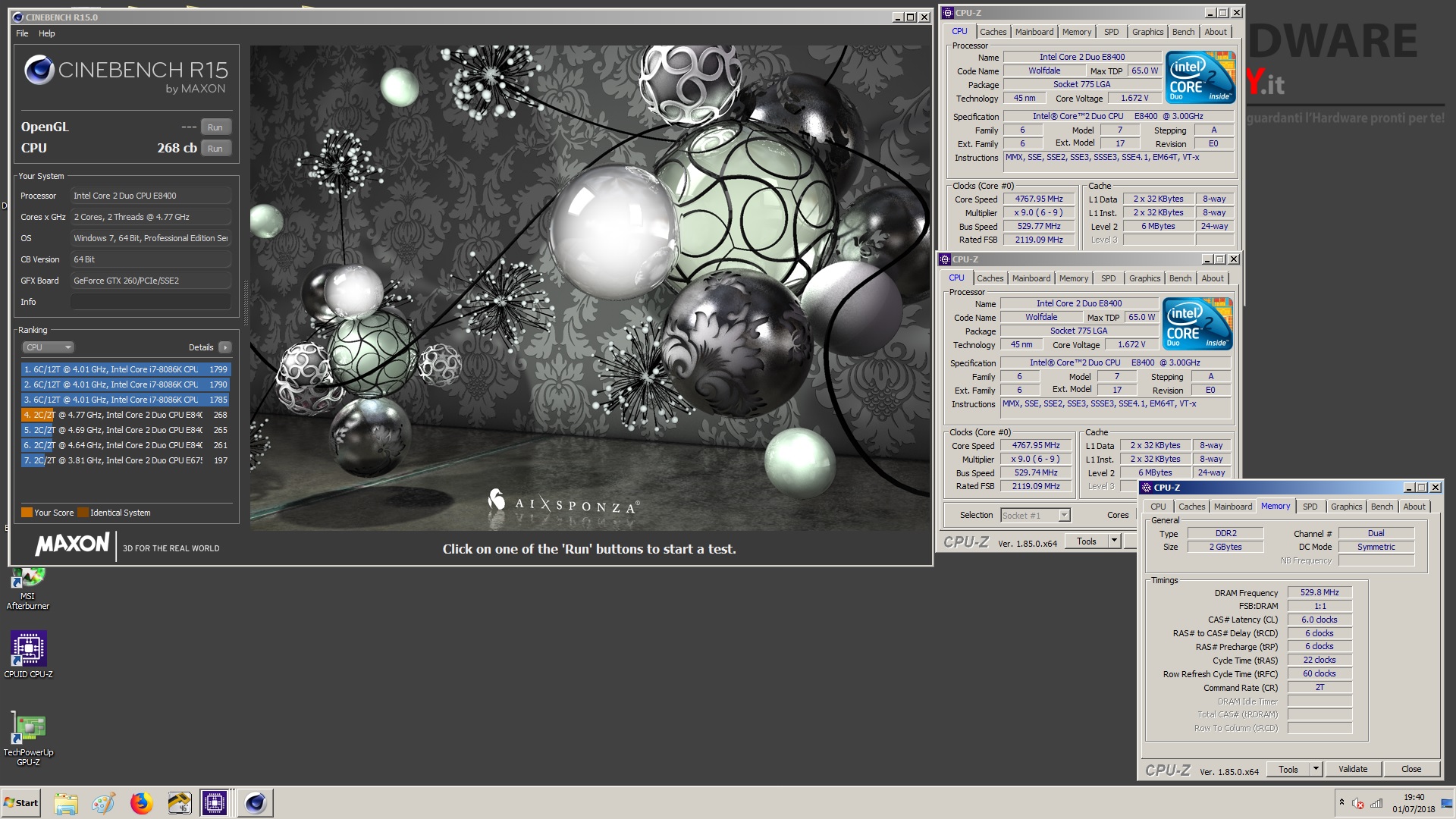This screenshot has width=1456, height=819.
Task: Click the Core Speed value in top CPU-Z
Action: [x=1039, y=199]
